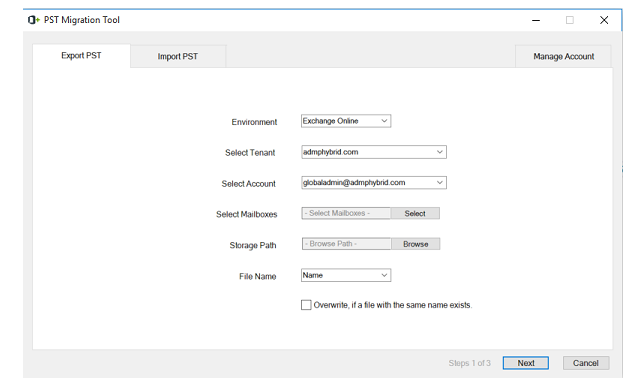Click Select button for mailboxes
The image size is (636, 389).
tap(415, 213)
